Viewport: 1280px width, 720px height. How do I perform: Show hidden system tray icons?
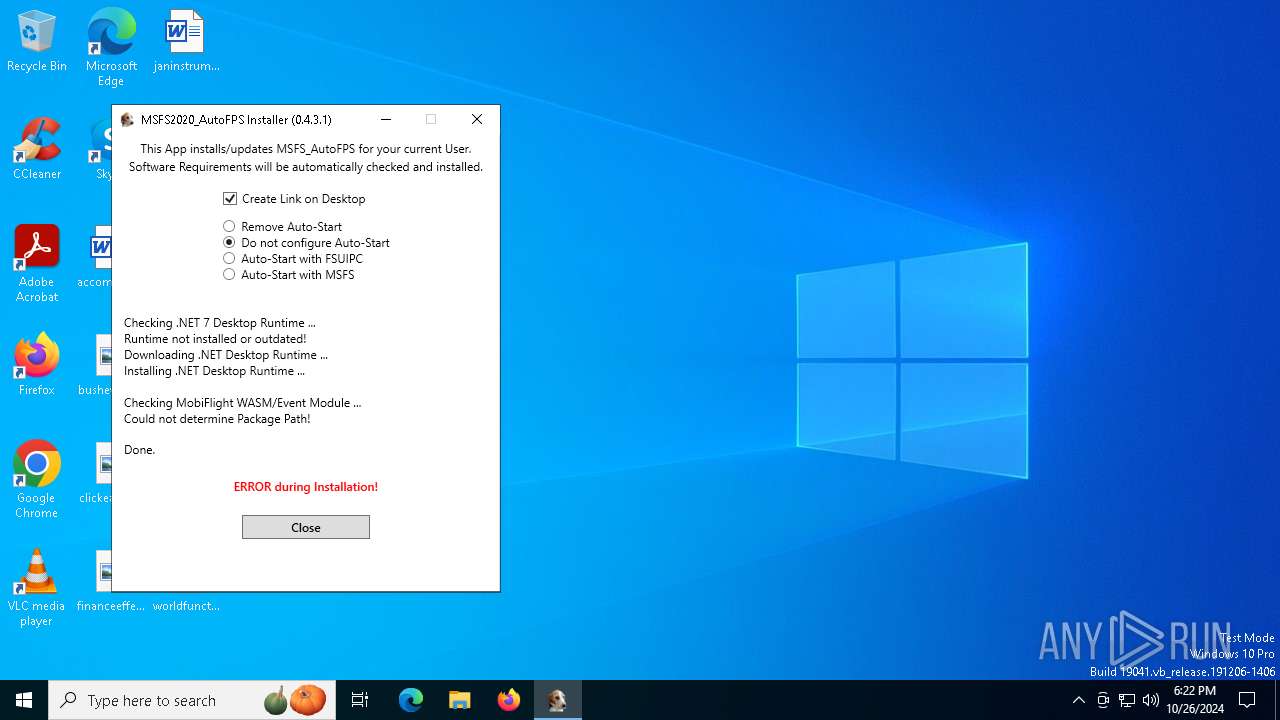click(1078, 700)
